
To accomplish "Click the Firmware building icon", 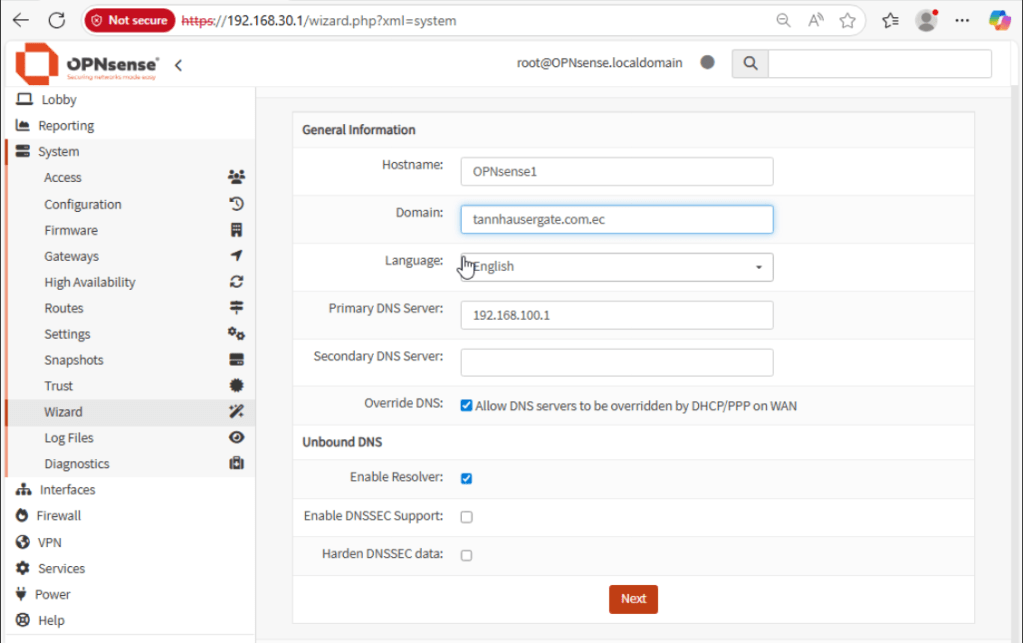I will (x=236, y=230).
